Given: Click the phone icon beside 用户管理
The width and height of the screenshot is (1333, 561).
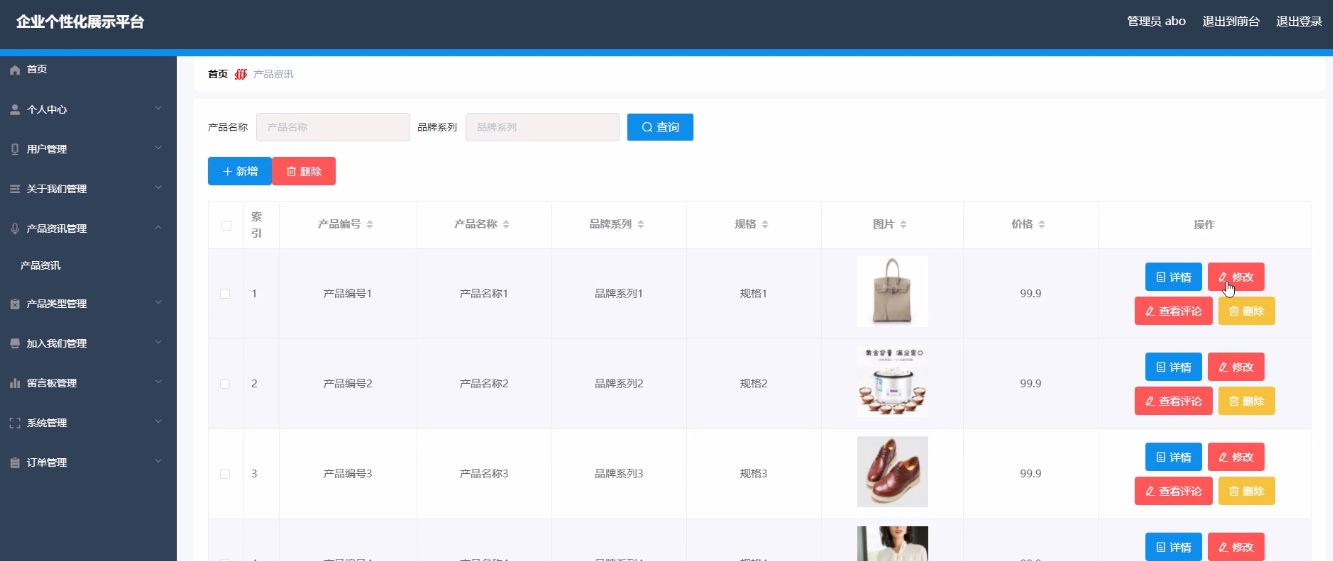Looking at the screenshot, I should coord(15,150).
